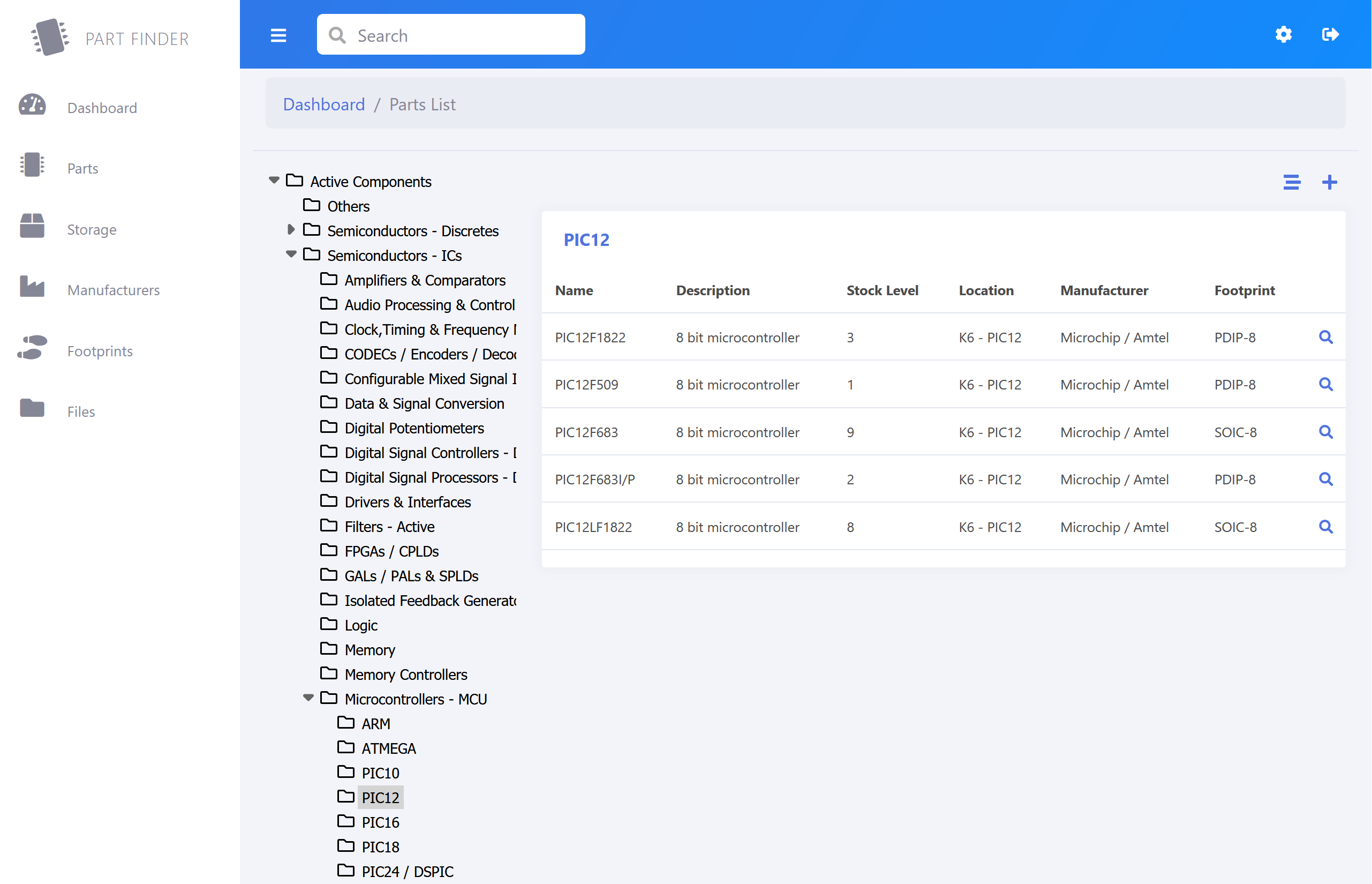
Task: Go to Footprints in the sidebar
Action: pos(99,351)
